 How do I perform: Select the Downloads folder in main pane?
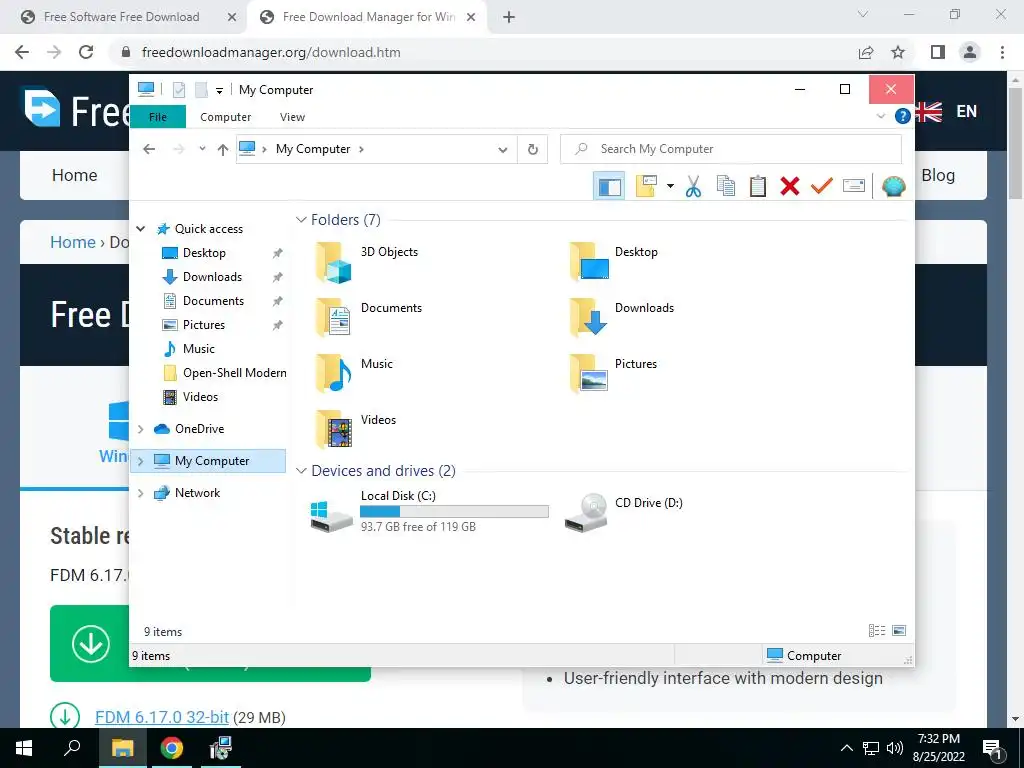[x=620, y=317]
